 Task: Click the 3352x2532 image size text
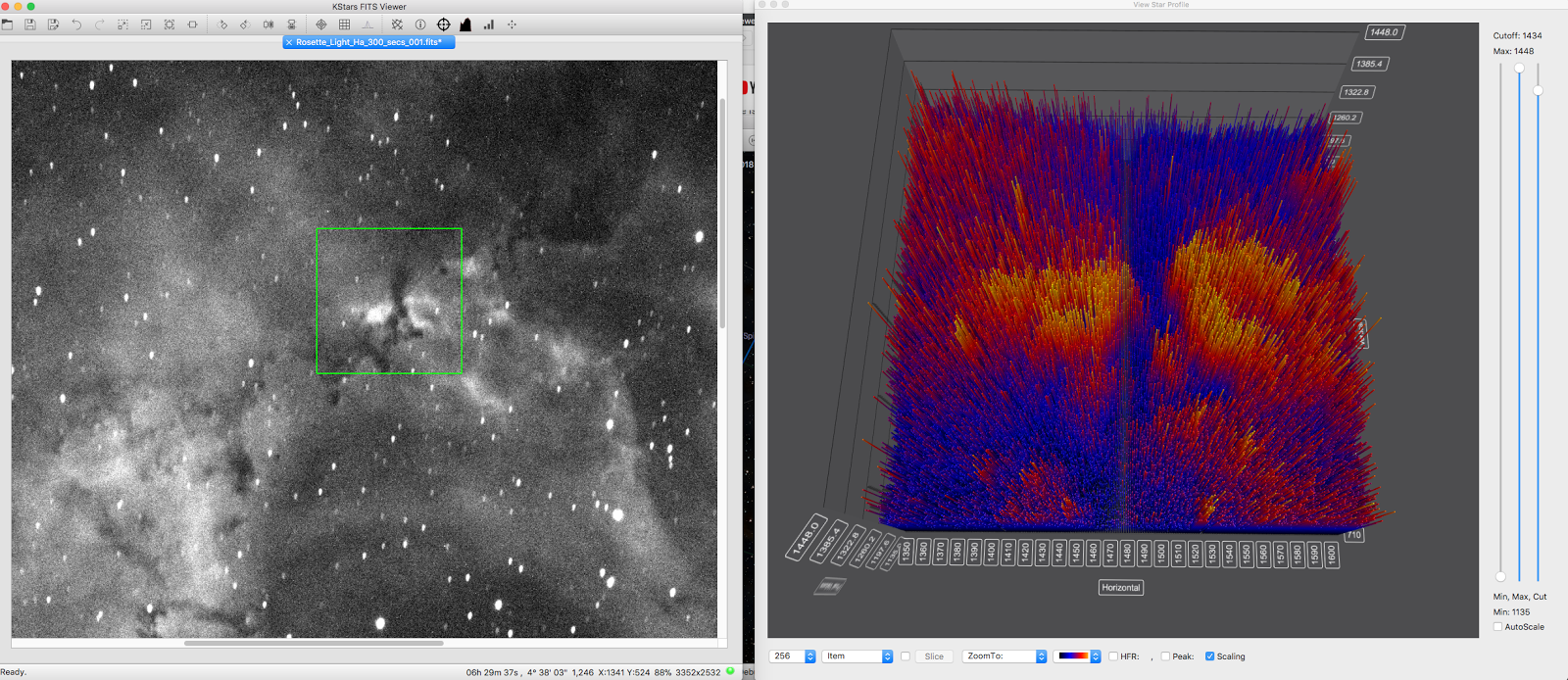[x=698, y=672]
